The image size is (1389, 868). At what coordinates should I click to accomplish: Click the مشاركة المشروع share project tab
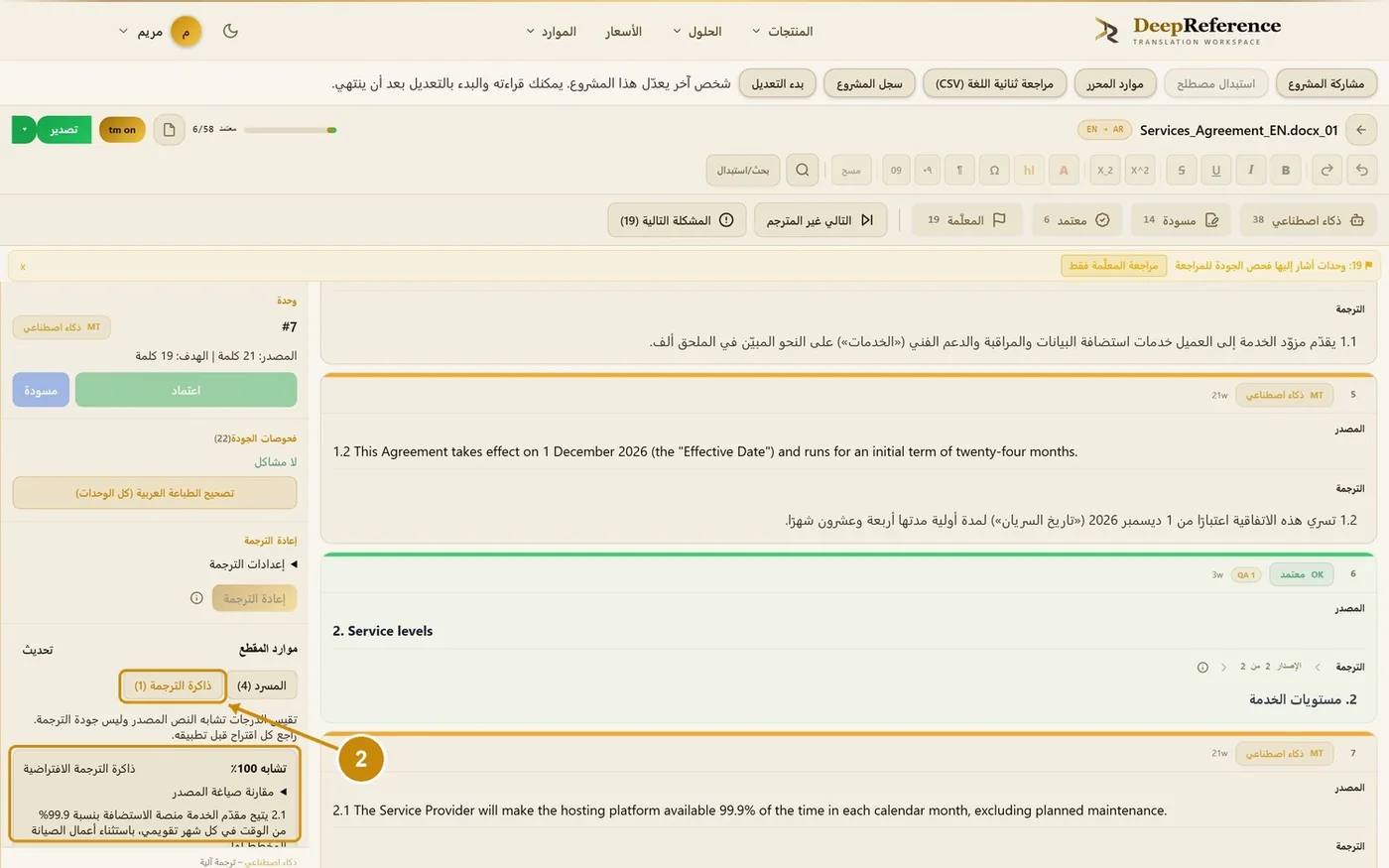(x=1326, y=83)
